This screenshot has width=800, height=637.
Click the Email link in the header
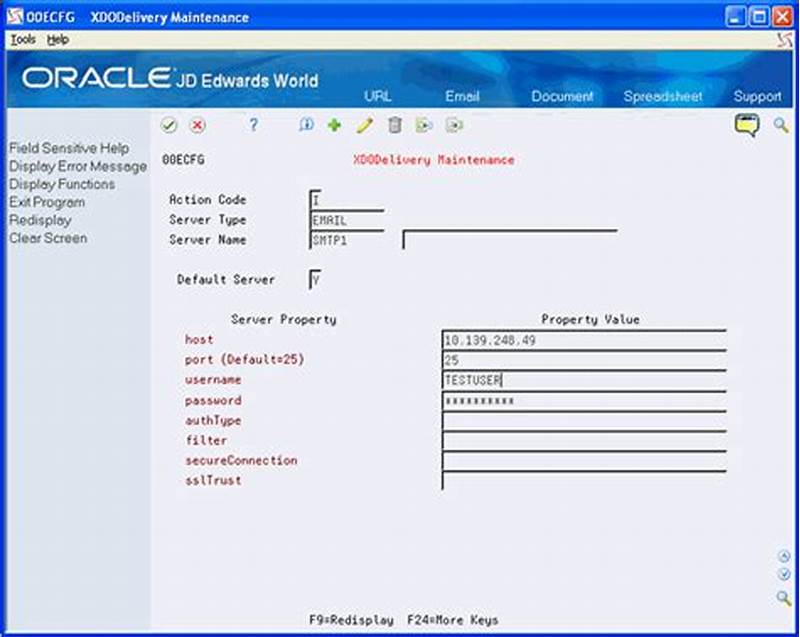point(461,97)
